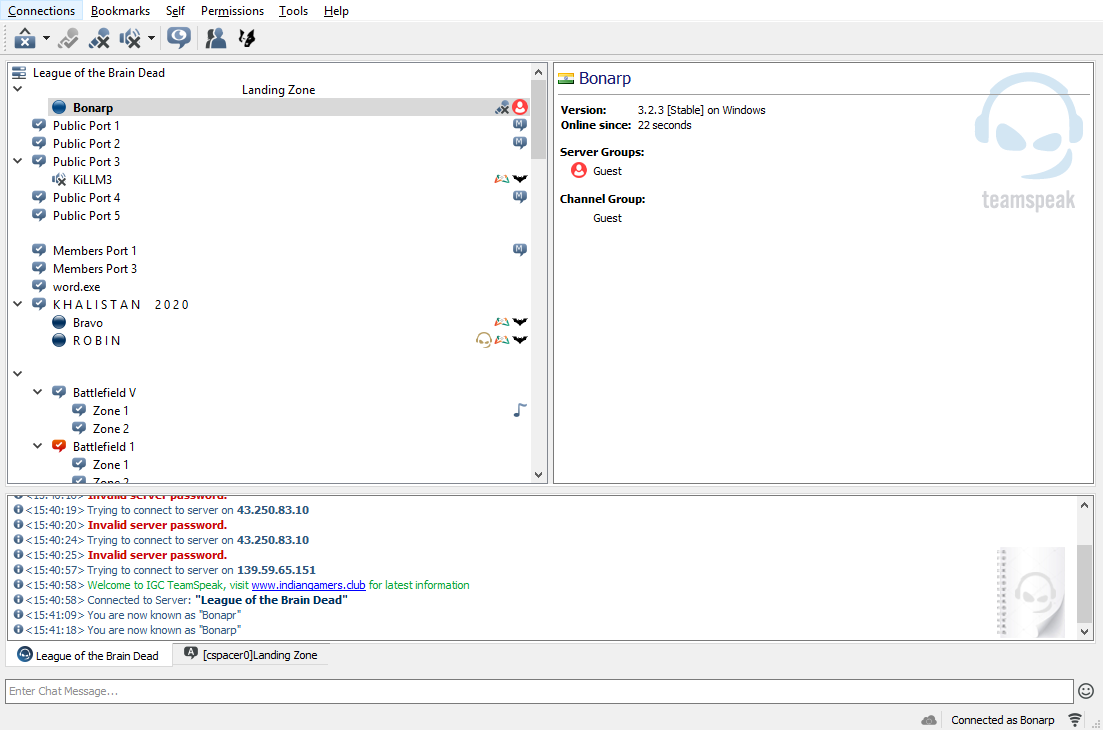Viewport: 1103px width, 730px height.
Task: Click the cloud sync icon in status bar
Action: coord(929,720)
